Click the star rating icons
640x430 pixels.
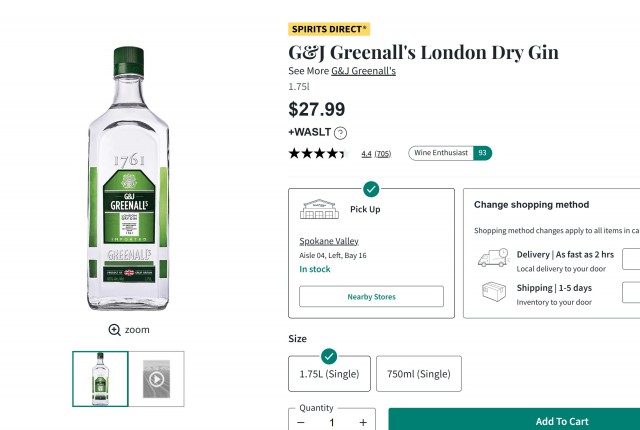(x=317, y=154)
